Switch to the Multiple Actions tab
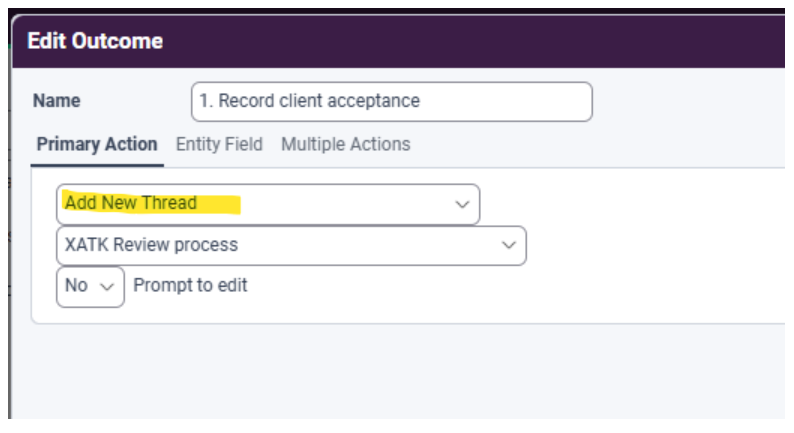The height and width of the screenshot is (433, 794). point(346,144)
